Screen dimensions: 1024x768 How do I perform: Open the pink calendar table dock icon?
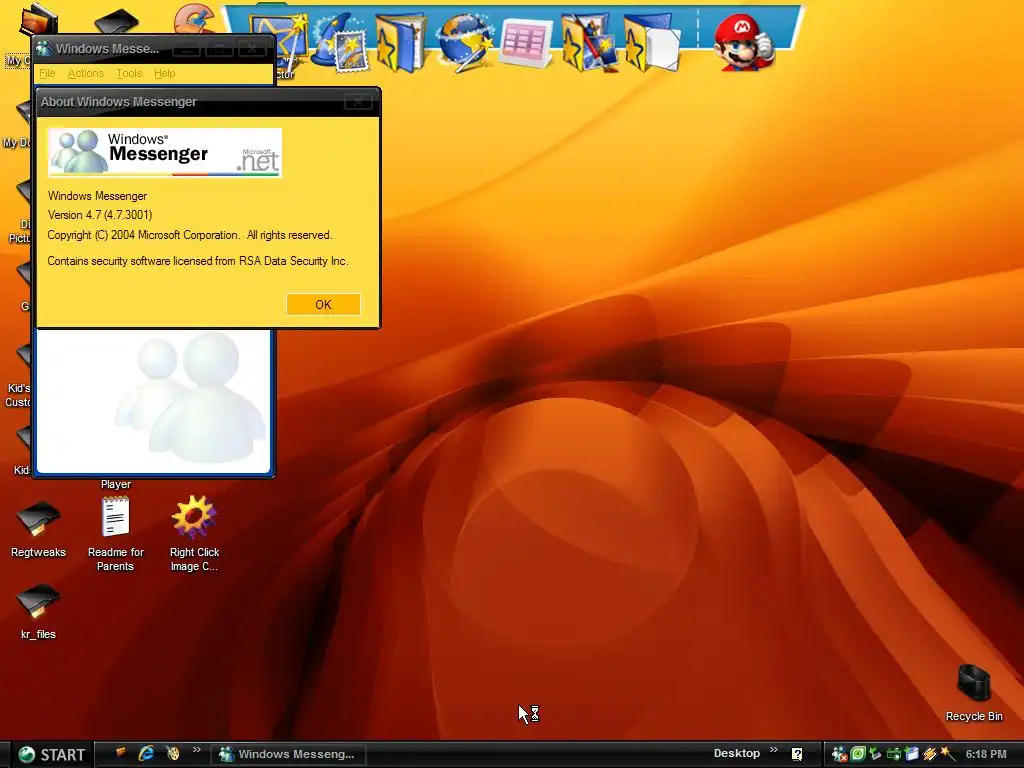(x=526, y=42)
